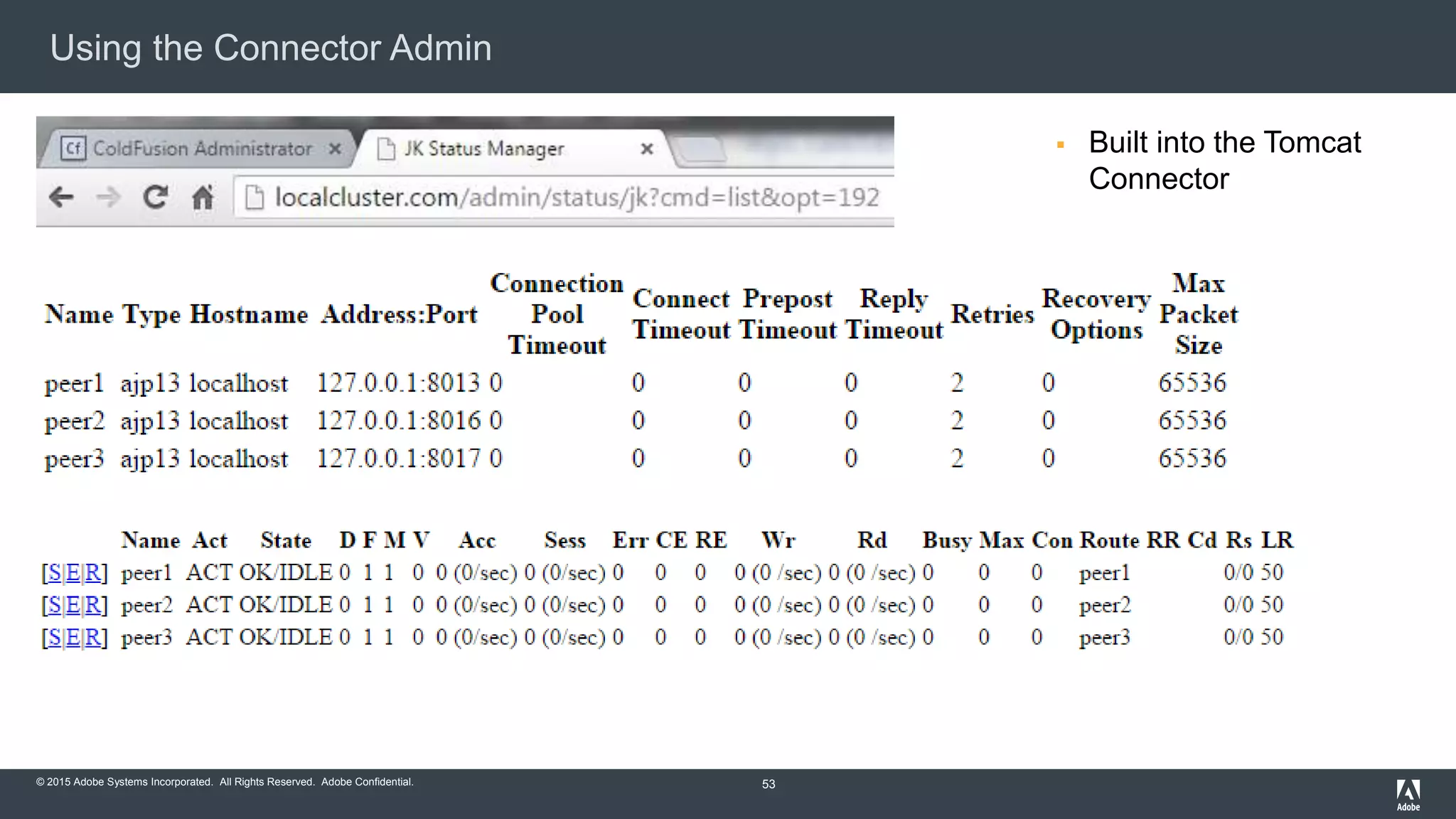
Task: Click the peer2 name in top table
Action: coord(74,422)
